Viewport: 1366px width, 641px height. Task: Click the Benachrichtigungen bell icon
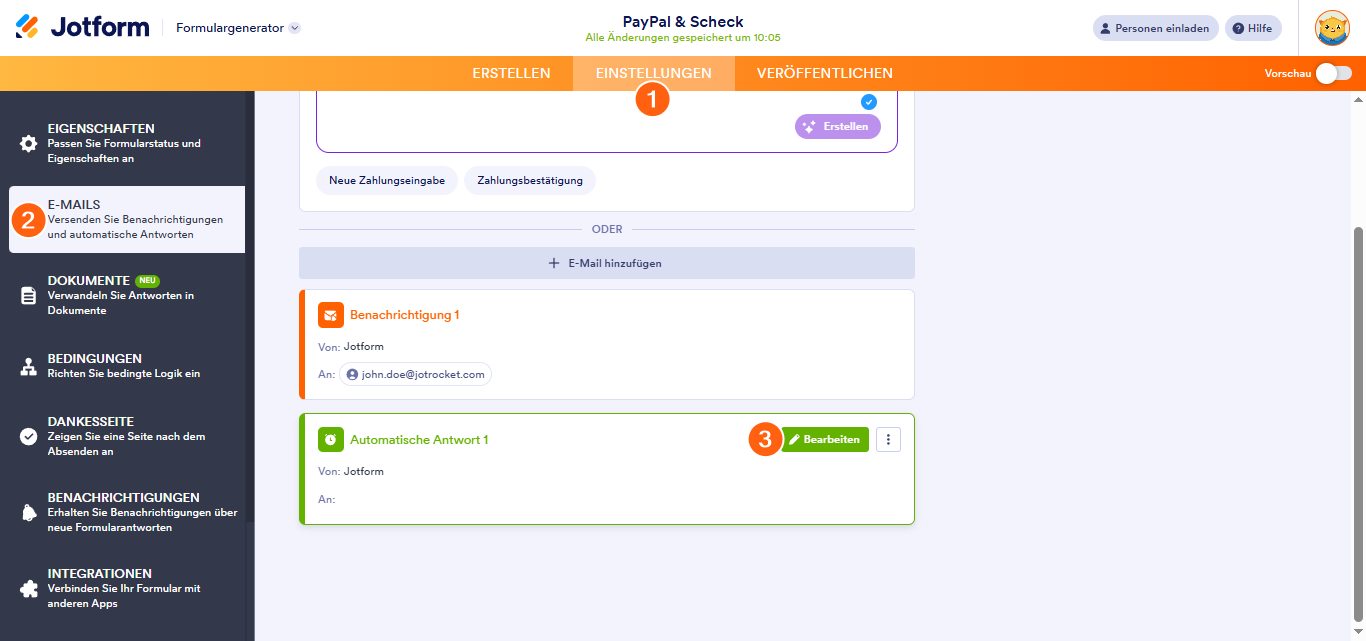[x=29, y=512]
